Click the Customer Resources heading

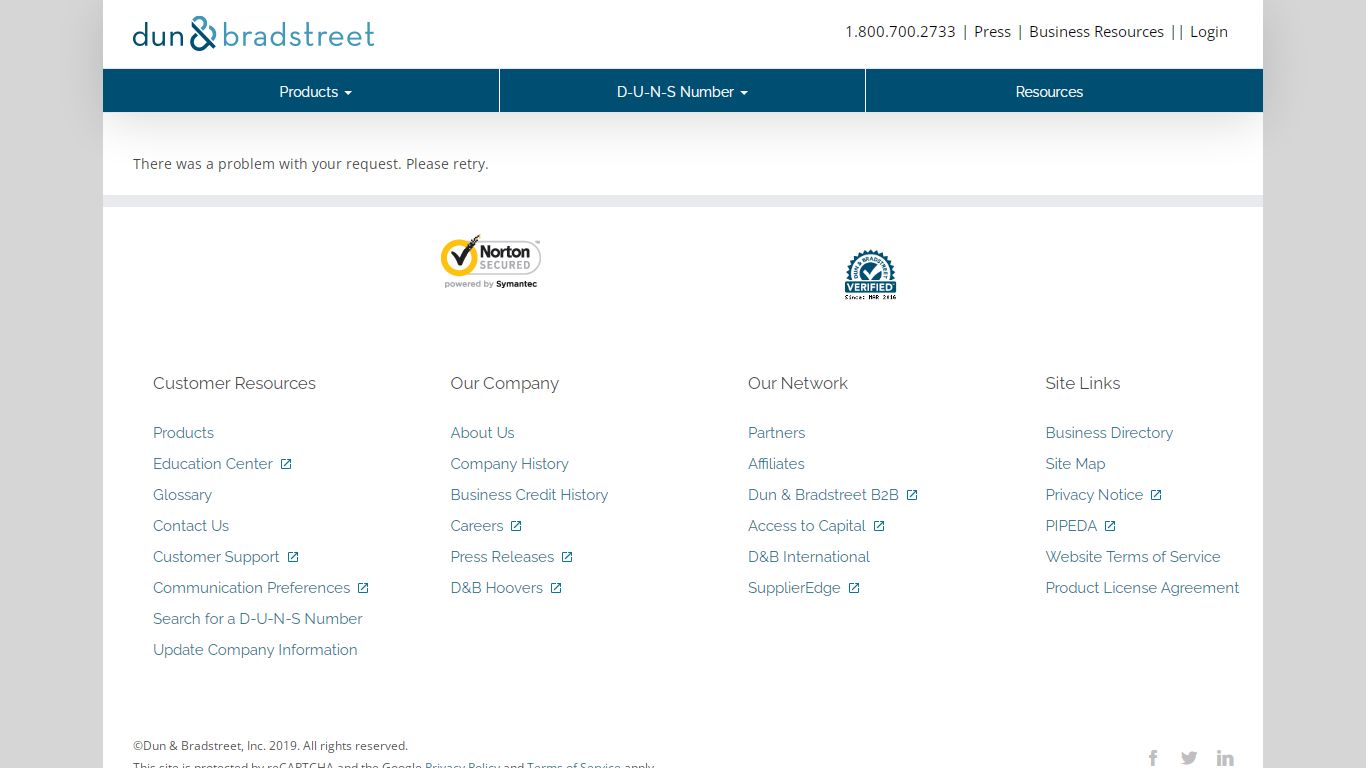pos(234,383)
